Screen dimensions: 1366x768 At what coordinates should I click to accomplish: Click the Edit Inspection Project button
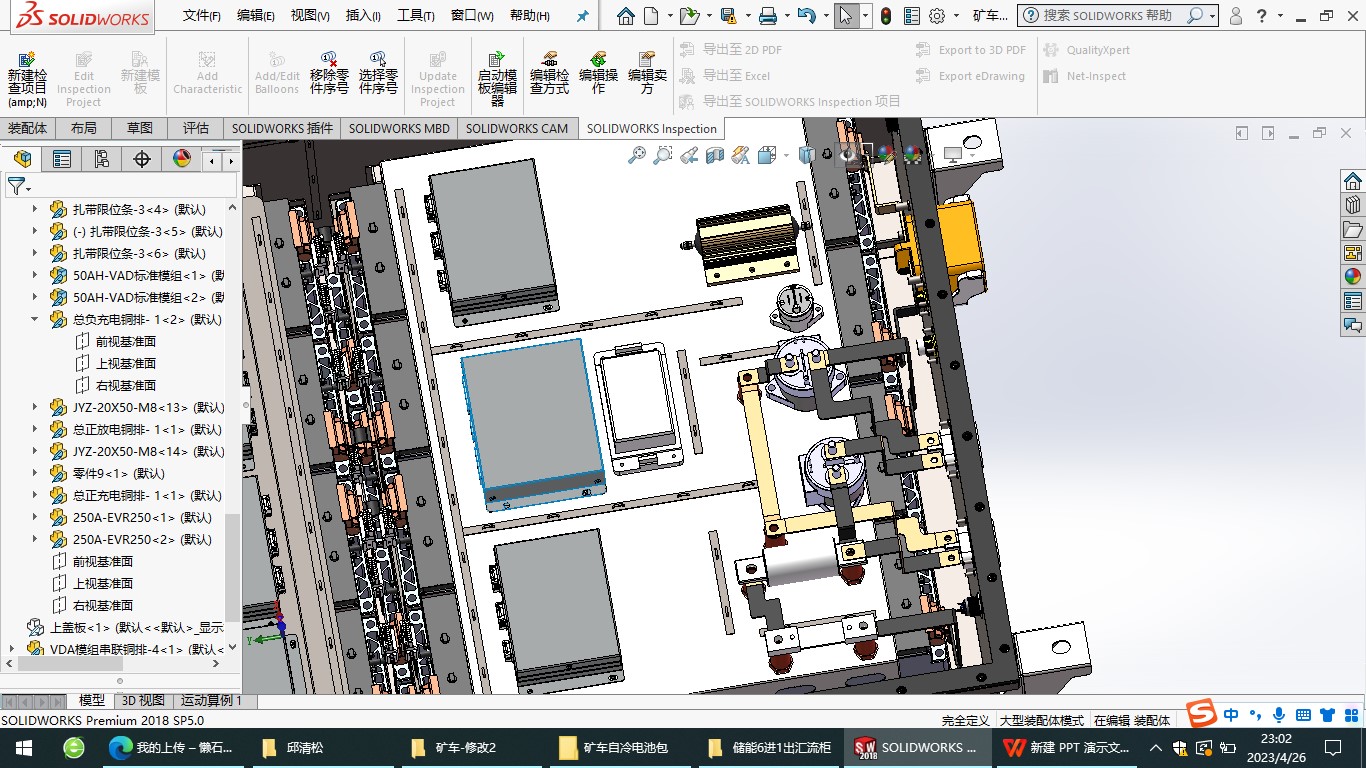(x=84, y=75)
